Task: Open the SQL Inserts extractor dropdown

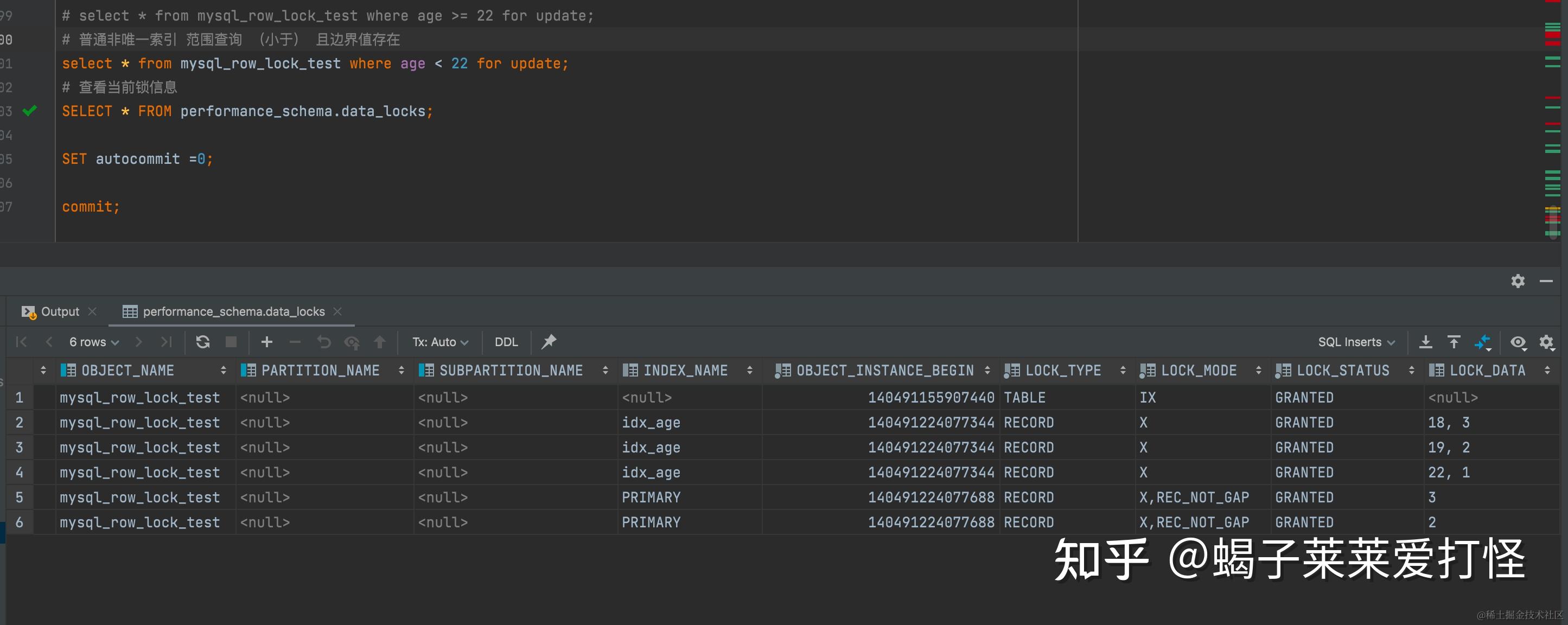Action: (x=1356, y=342)
